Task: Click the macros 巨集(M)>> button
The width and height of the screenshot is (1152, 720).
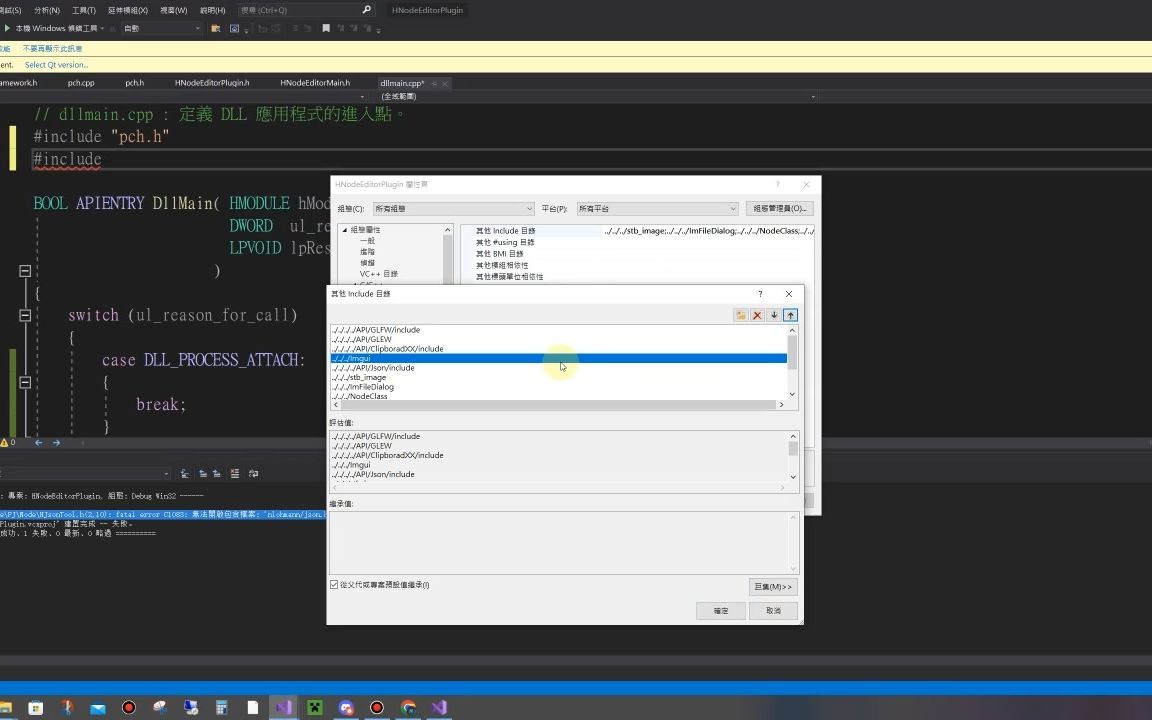Action: coord(773,587)
